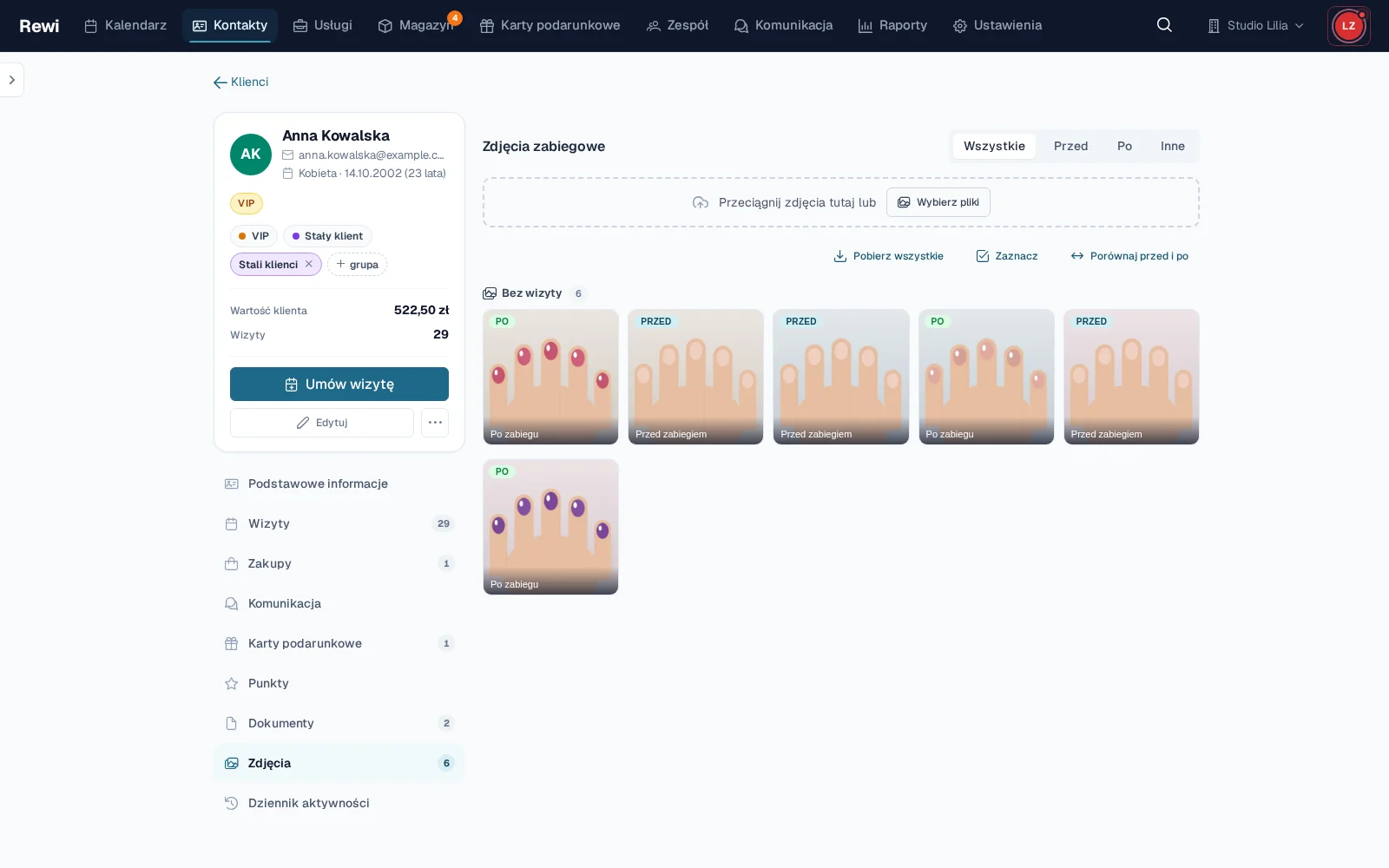
Task: Add a new grupa tag
Action: click(357, 264)
